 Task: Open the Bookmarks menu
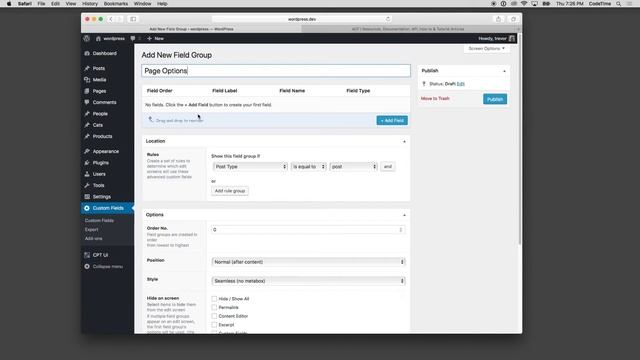[116, 4]
